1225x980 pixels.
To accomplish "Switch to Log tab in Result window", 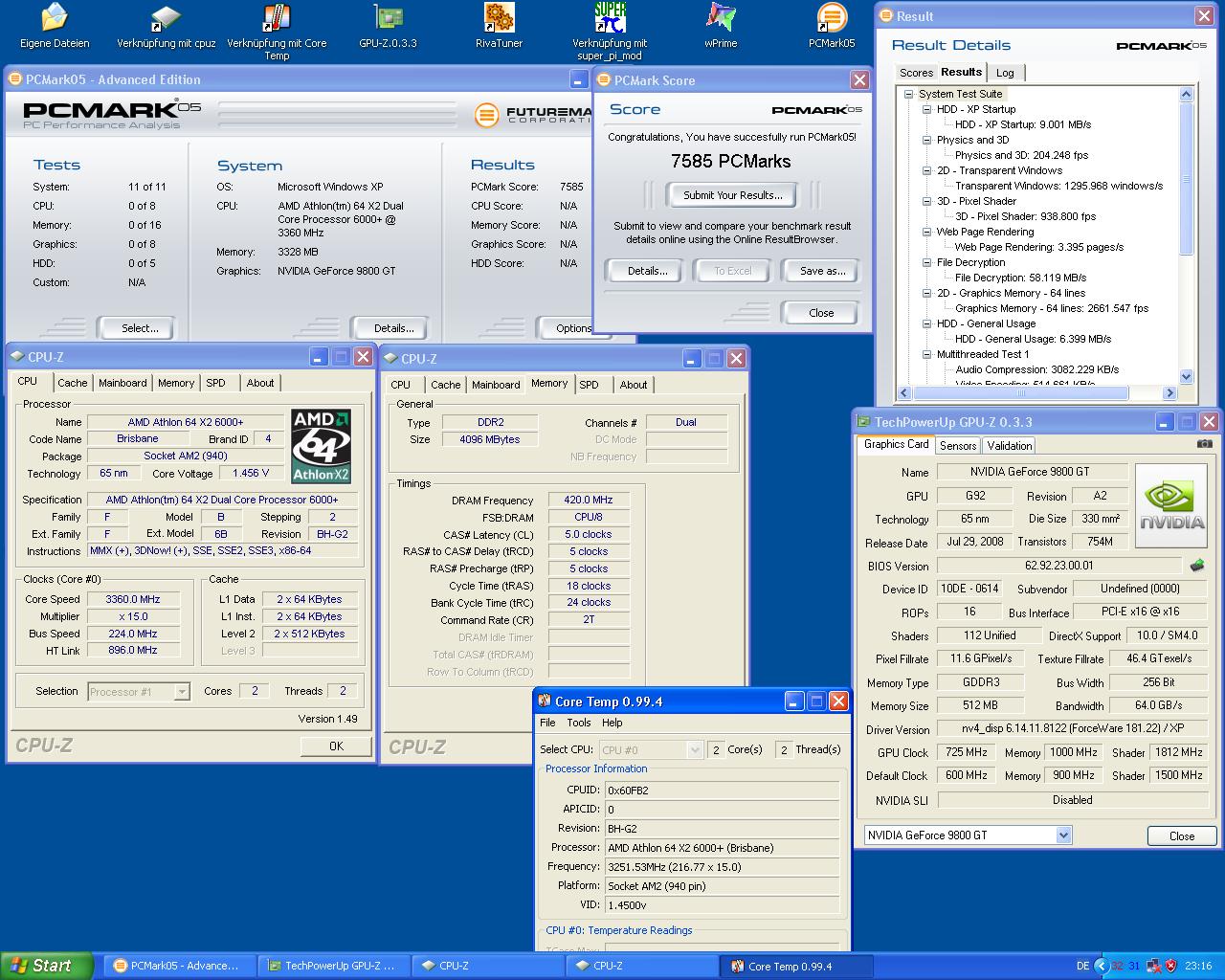I will click(1005, 73).
